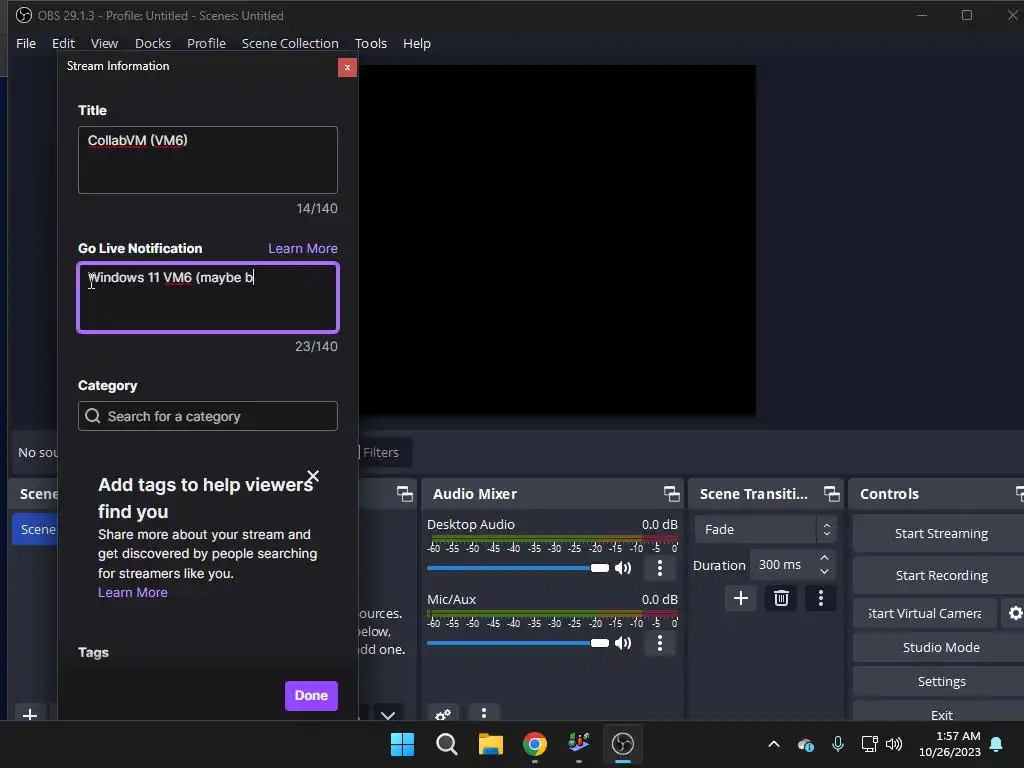Open the View menu
Screen dimensions: 1024x768
click(x=104, y=43)
